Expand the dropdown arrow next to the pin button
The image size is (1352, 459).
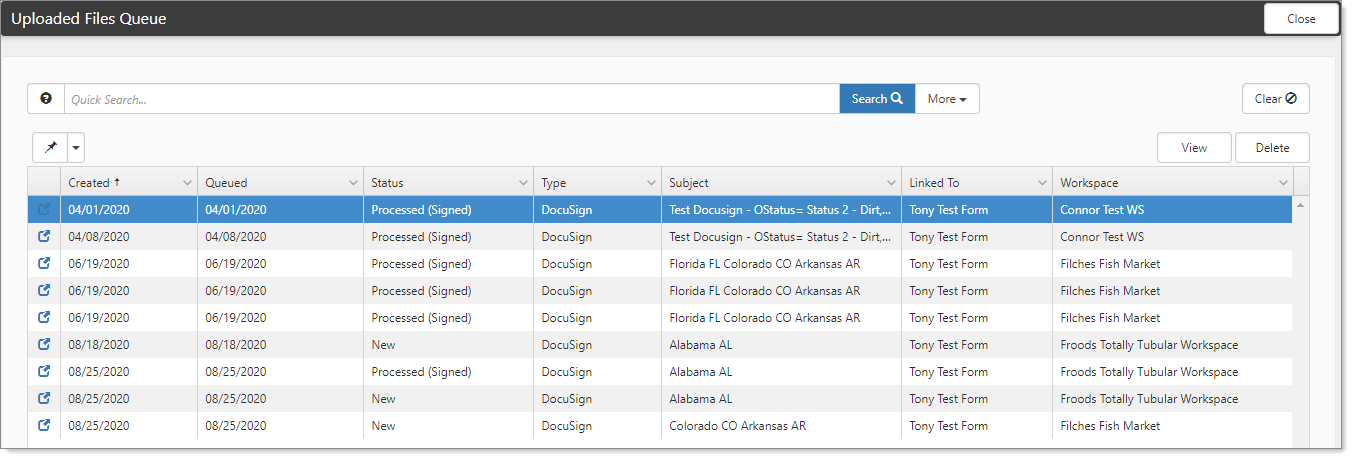click(76, 148)
